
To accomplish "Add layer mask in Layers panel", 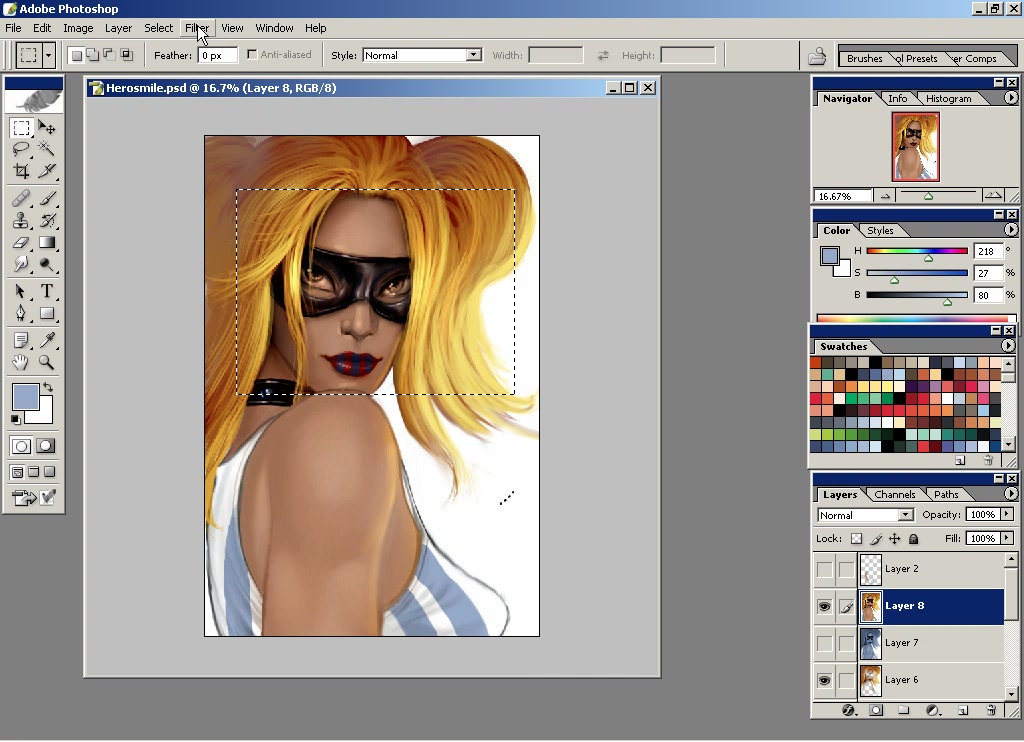I will click(x=876, y=711).
